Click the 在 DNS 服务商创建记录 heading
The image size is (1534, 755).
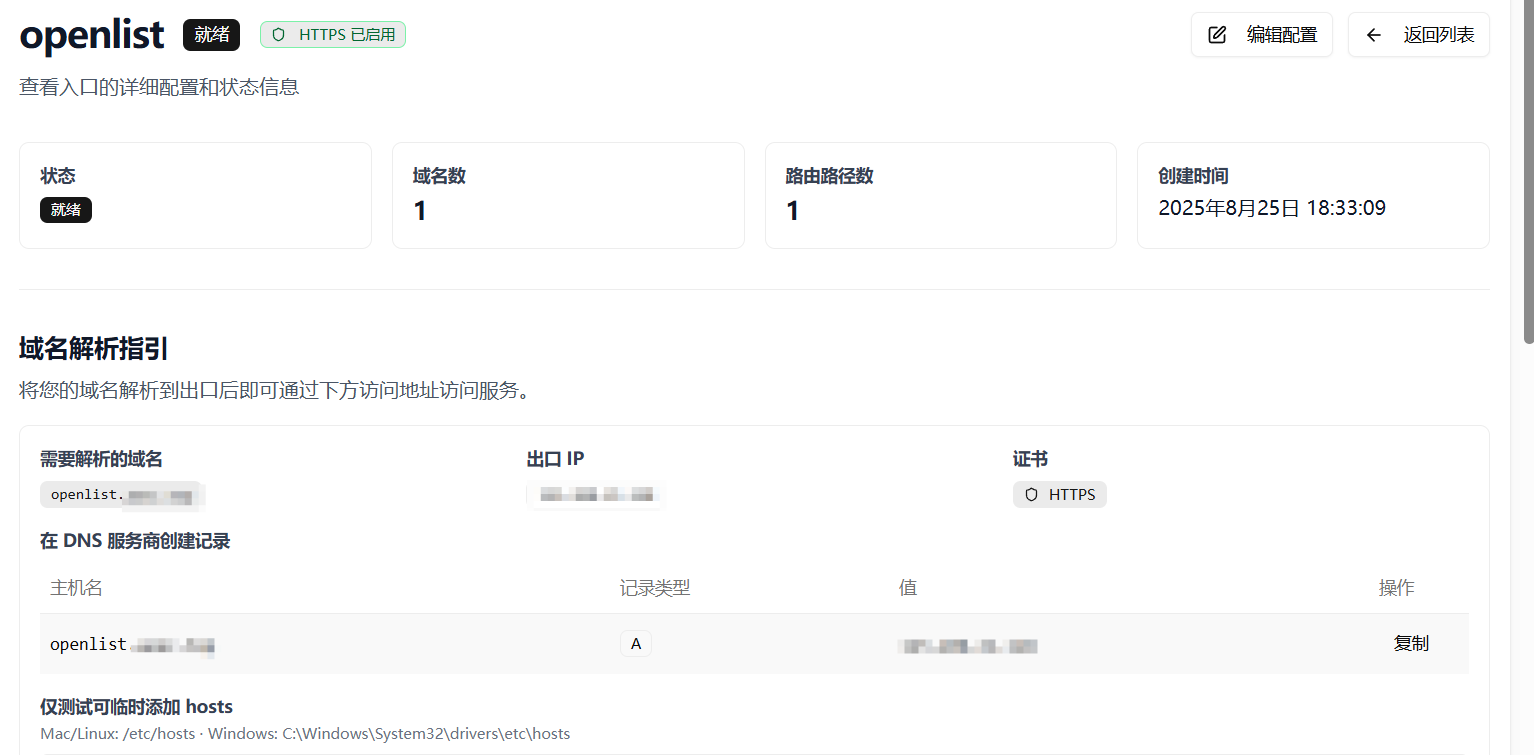[x=135, y=541]
